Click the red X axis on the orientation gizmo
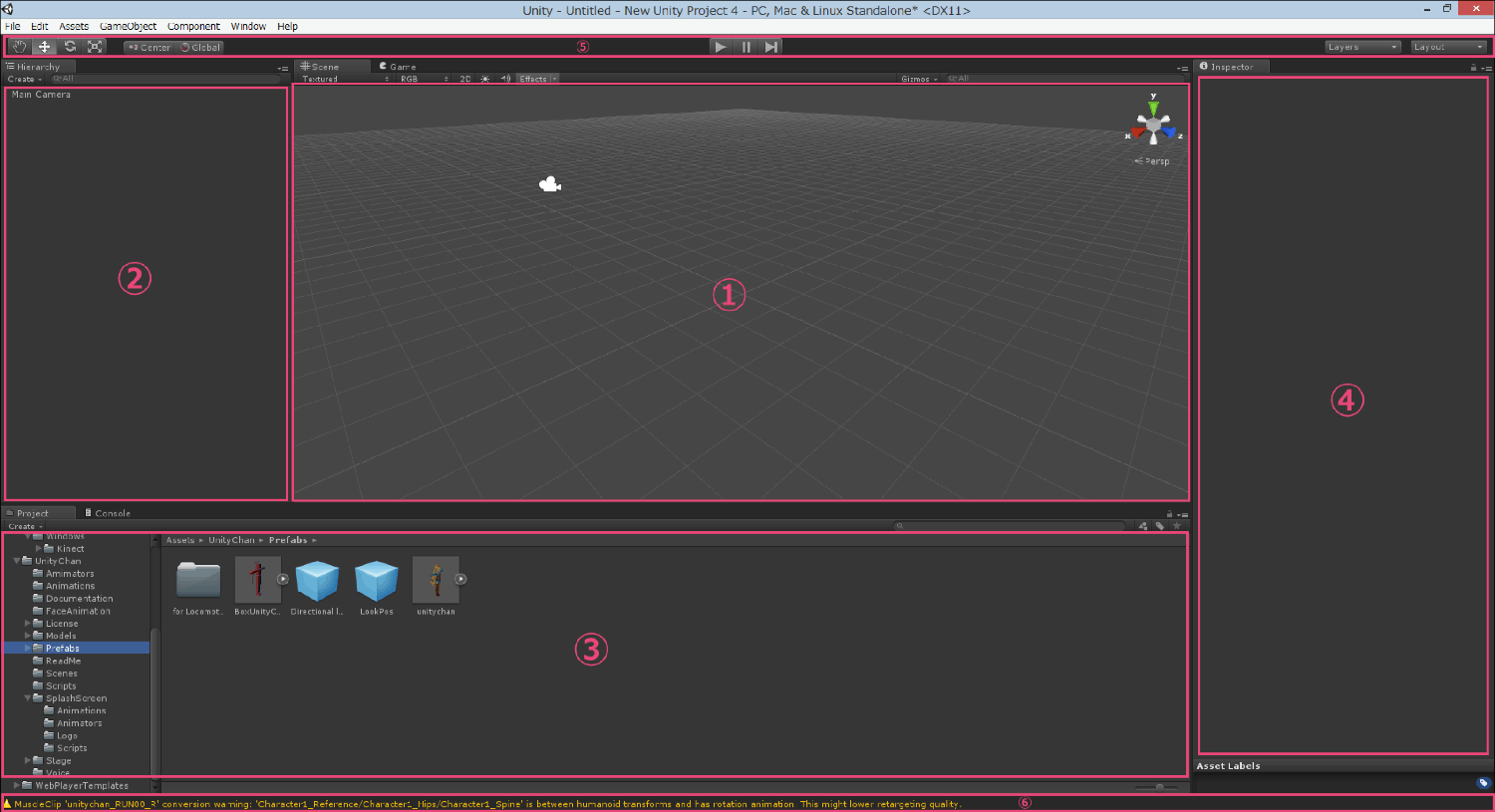The height and width of the screenshot is (812, 1495). (1136, 133)
